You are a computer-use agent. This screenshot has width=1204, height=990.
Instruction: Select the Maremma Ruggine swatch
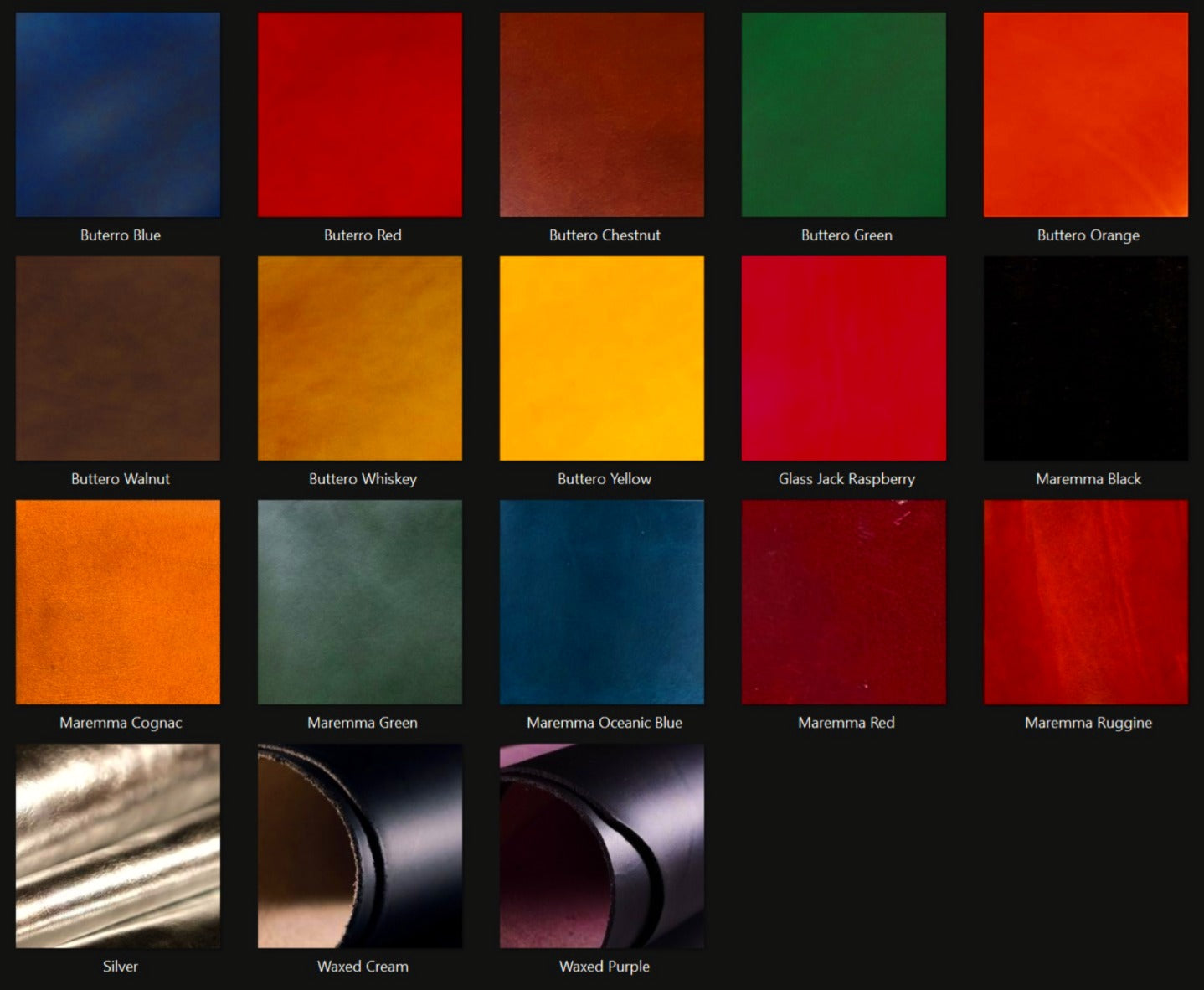click(1086, 602)
